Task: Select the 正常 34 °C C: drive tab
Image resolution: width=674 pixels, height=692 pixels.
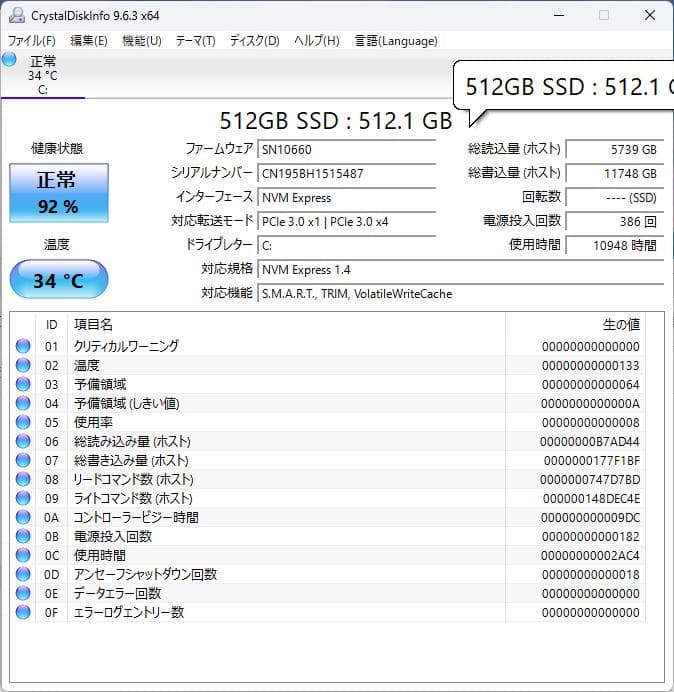Action: click(x=43, y=75)
